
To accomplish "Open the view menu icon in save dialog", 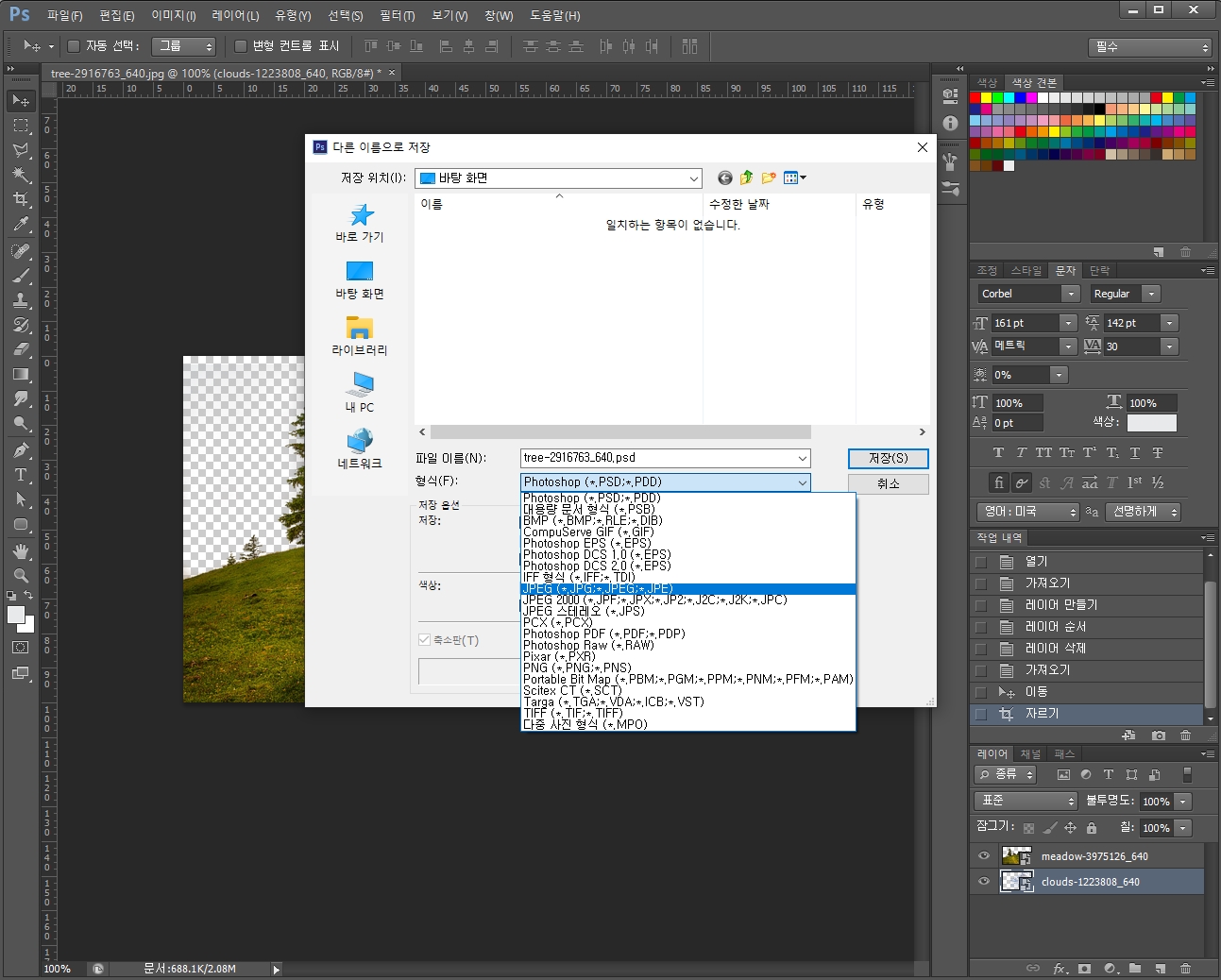I will click(794, 177).
